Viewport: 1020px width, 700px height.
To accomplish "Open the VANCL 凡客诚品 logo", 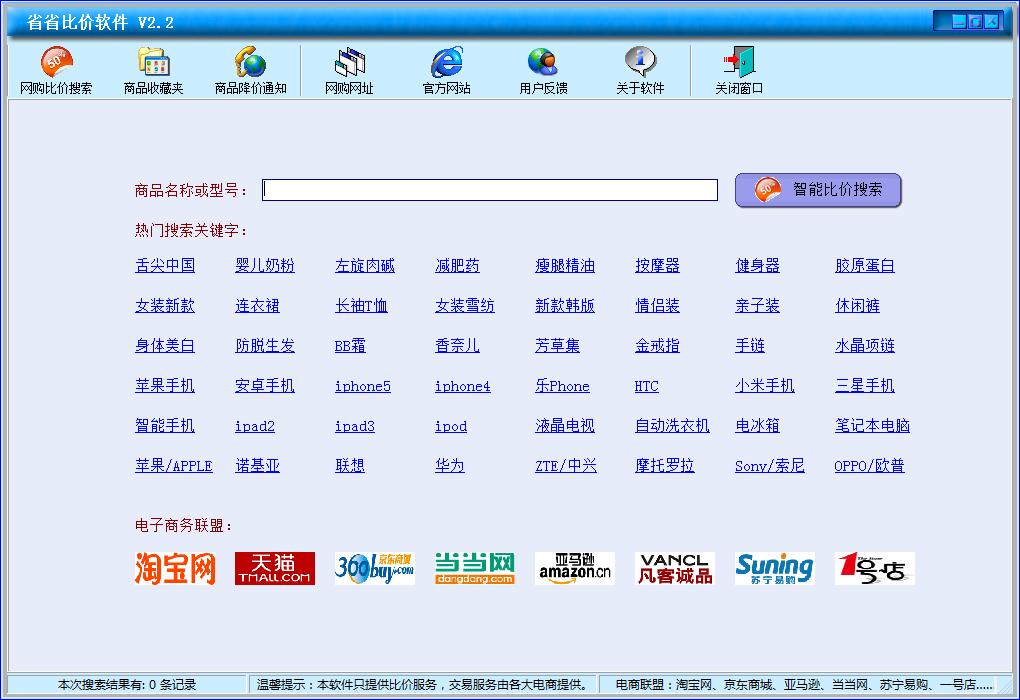I will (x=675, y=569).
